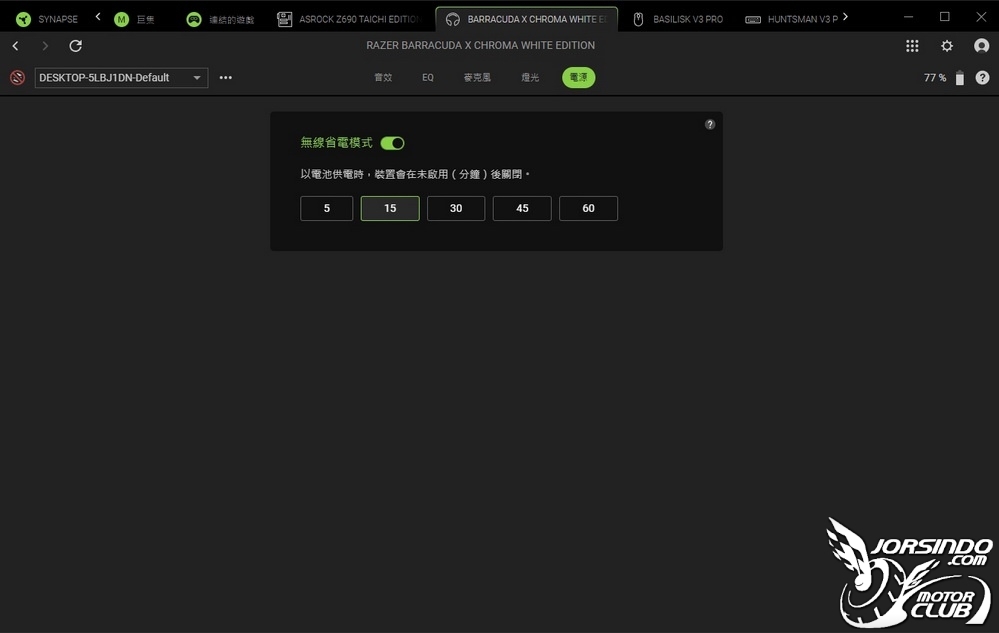Image resolution: width=999 pixels, height=633 pixels.
Task: Set power-off timer to 15 minutes
Action: (x=390, y=208)
